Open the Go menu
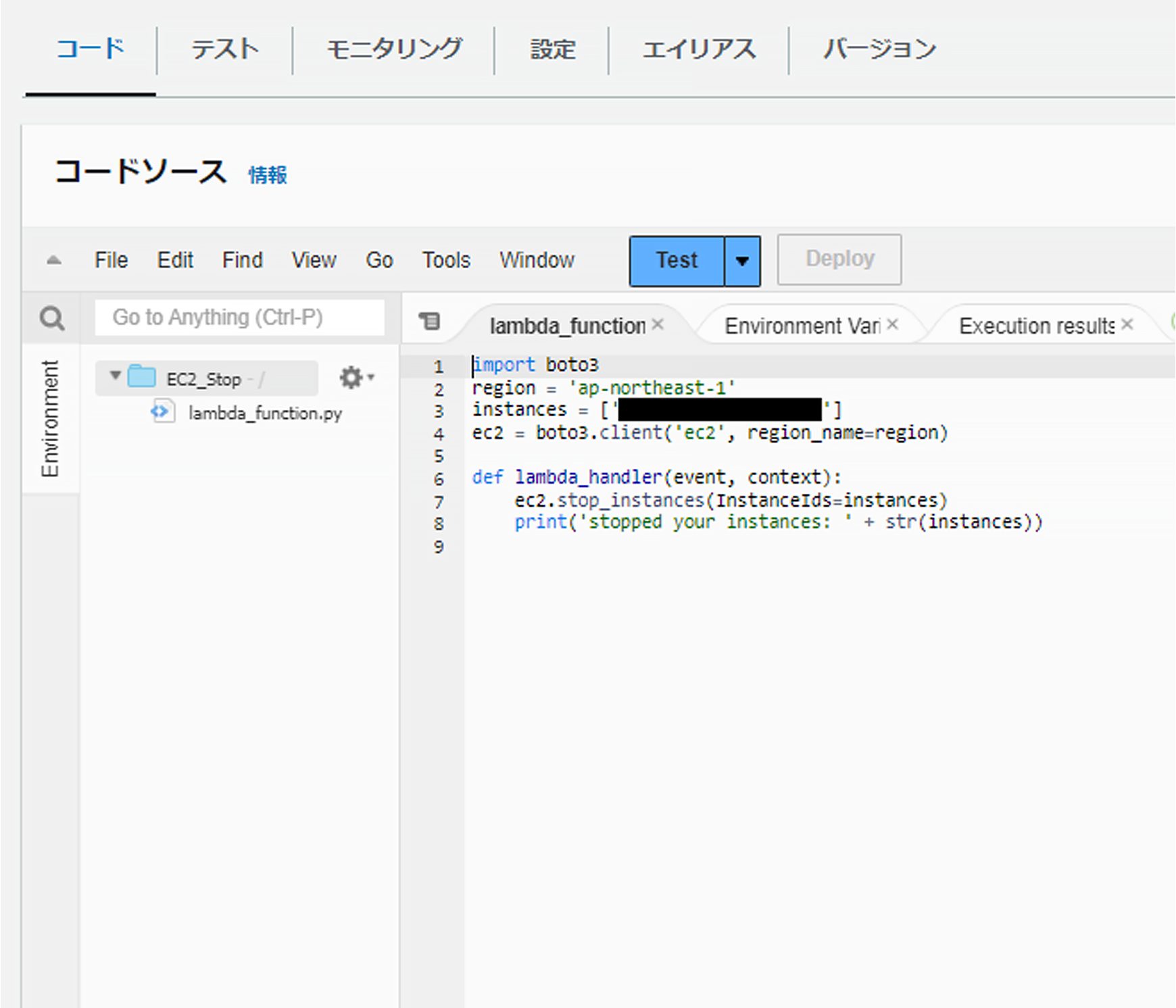Screen dimensions: 1176x1008 (379, 260)
